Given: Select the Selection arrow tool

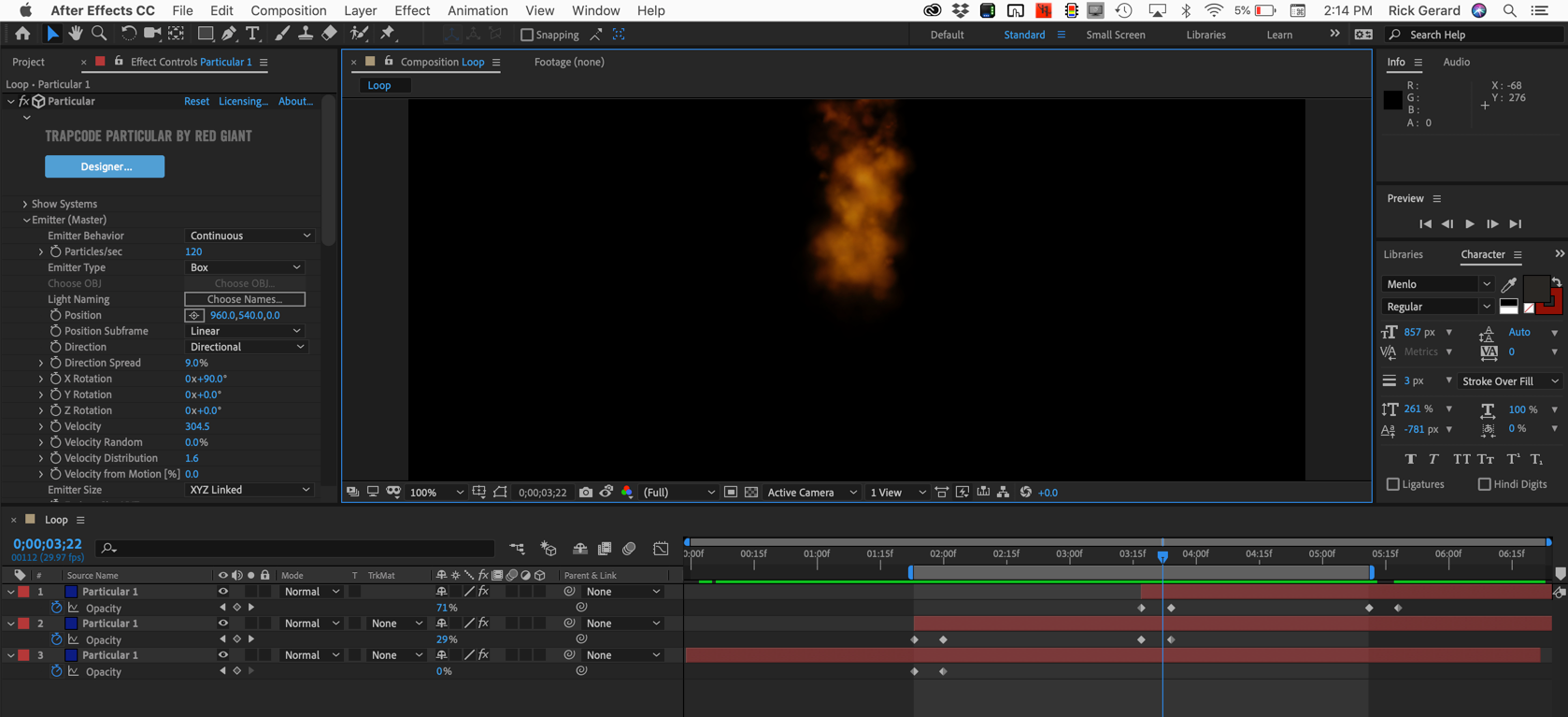Looking at the screenshot, I should click(x=52, y=34).
